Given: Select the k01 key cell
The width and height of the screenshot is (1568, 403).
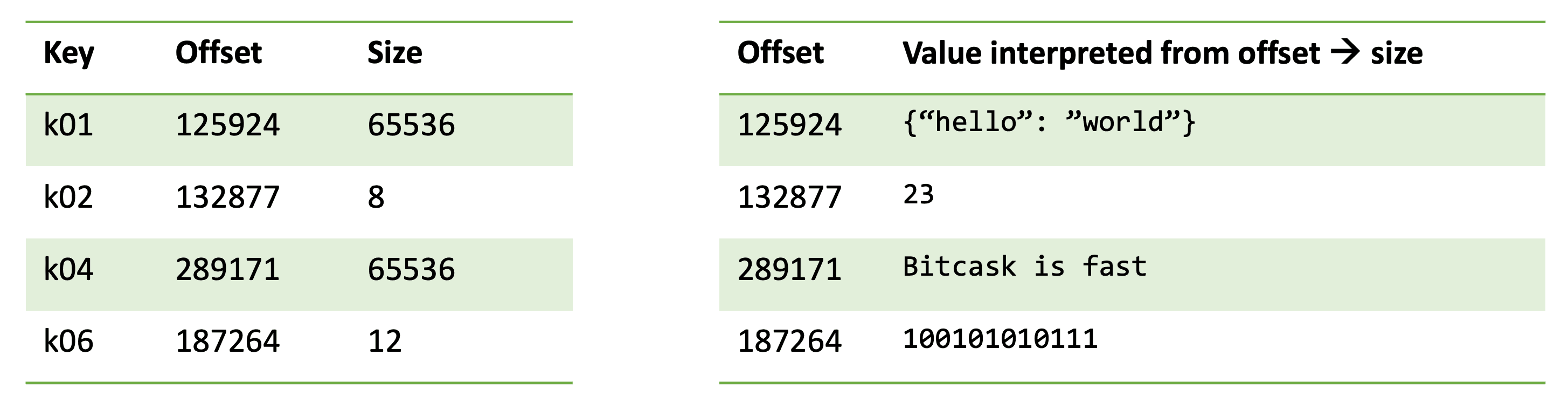Looking at the screenshot, I should tap(68, 126).
